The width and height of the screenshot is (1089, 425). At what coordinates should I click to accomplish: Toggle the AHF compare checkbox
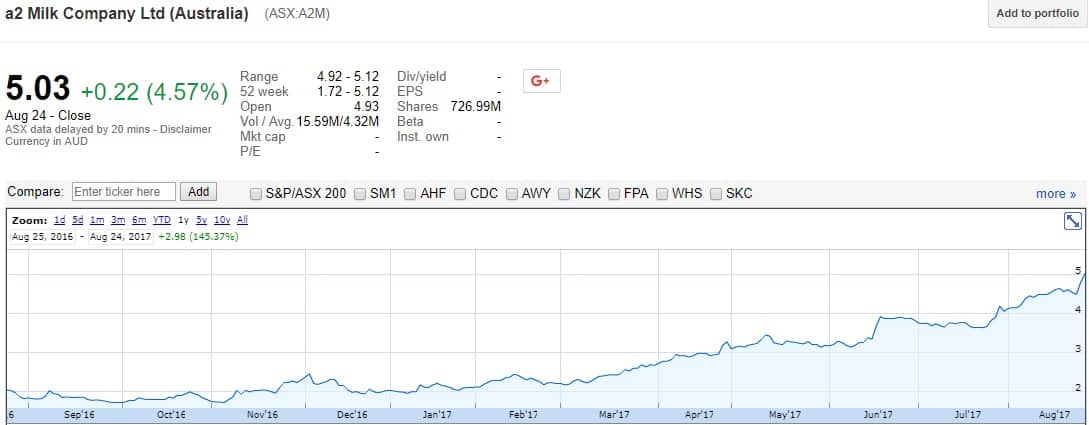pyautogui.click(x=411, y=193)
